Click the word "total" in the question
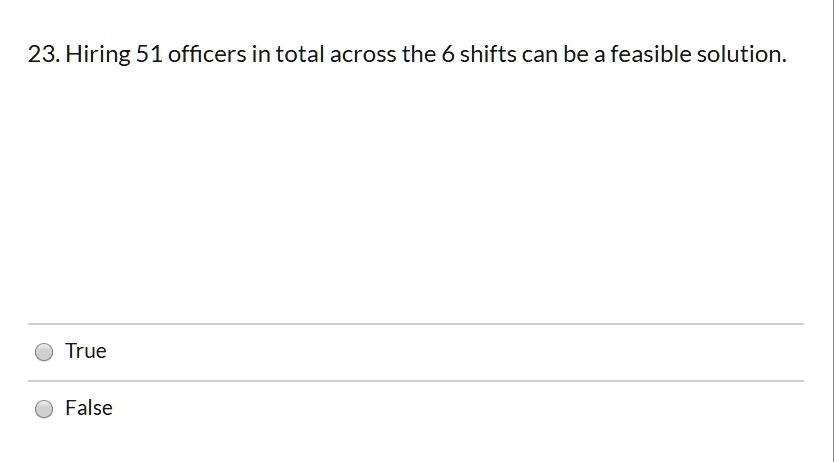This screenshot has width=834, height=462. click(299, 54)
